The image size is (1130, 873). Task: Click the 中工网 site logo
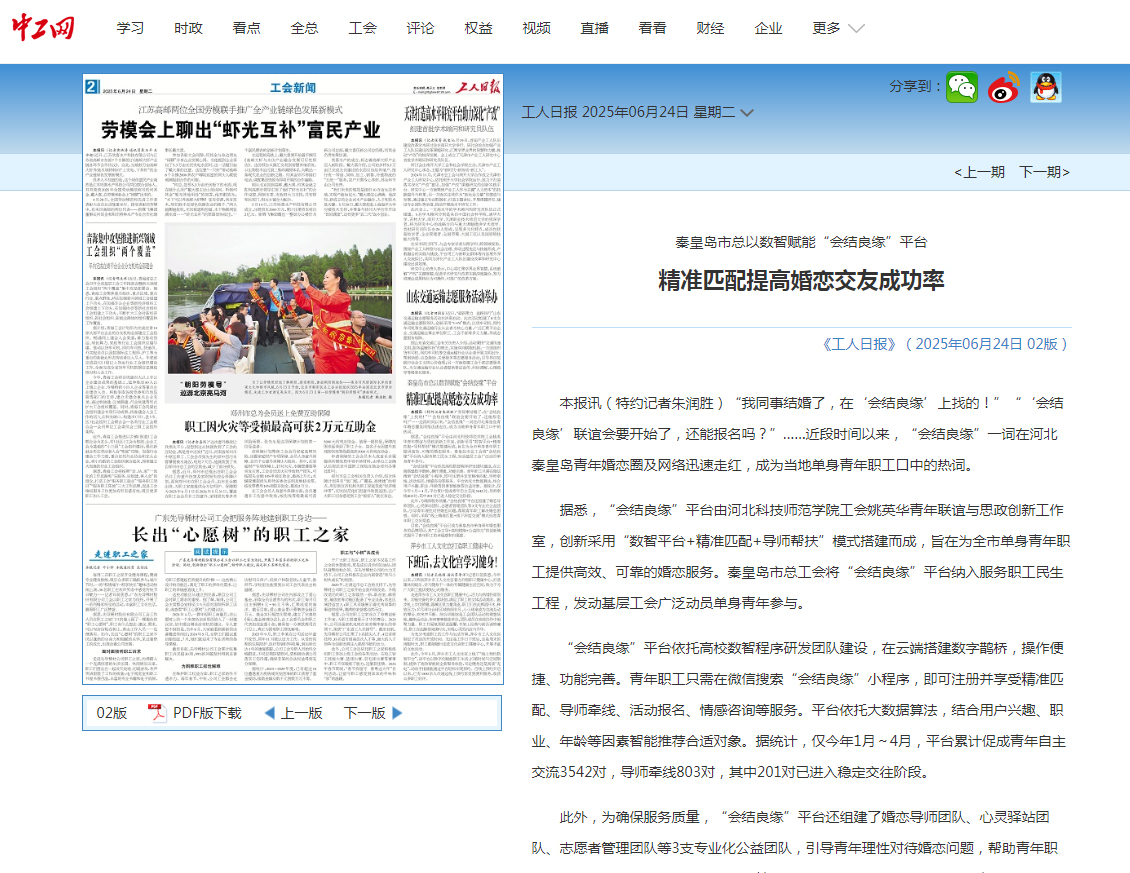[43, 27]
